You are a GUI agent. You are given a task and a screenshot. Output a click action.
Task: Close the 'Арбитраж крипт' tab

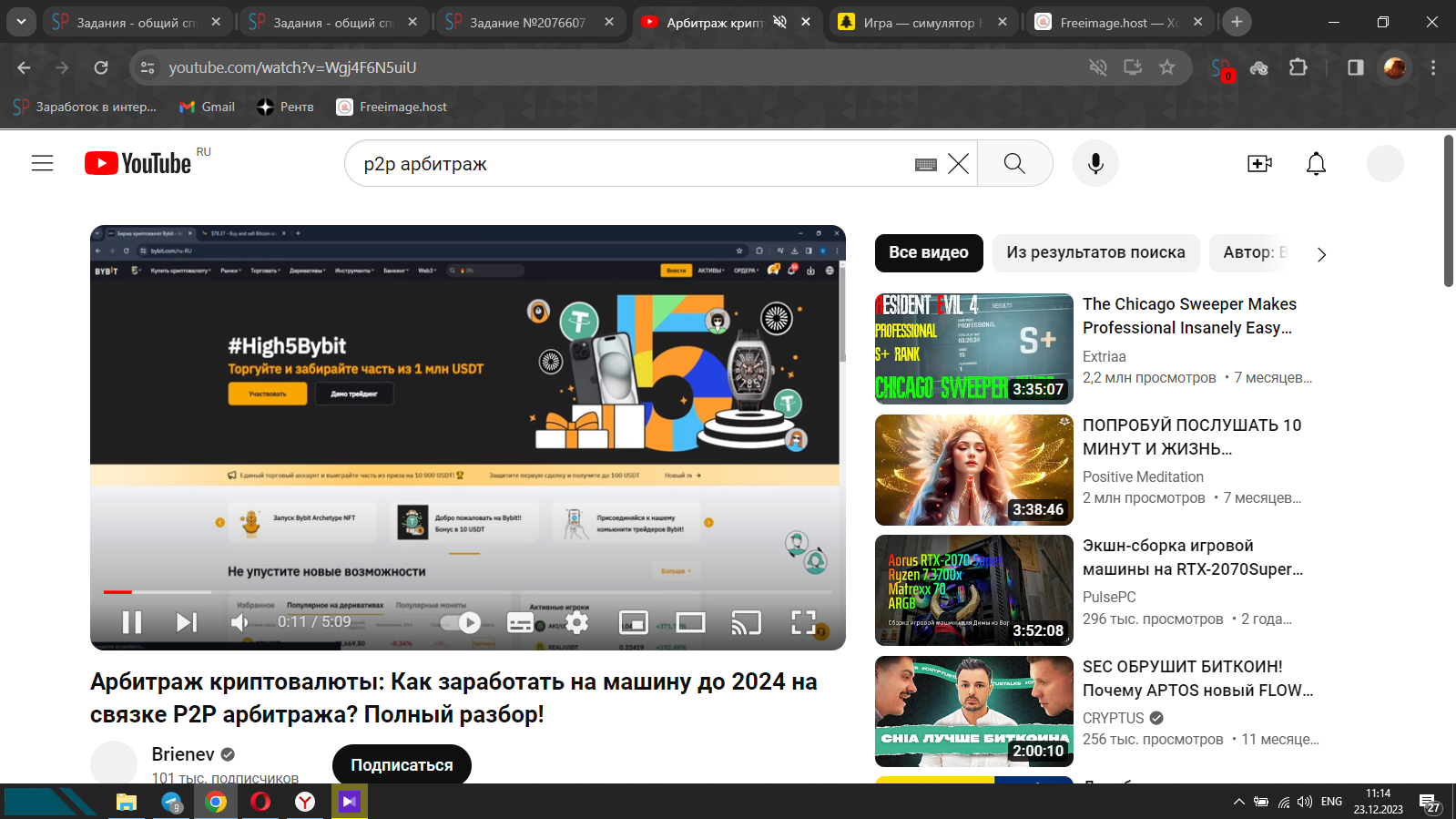coord(806,22)
